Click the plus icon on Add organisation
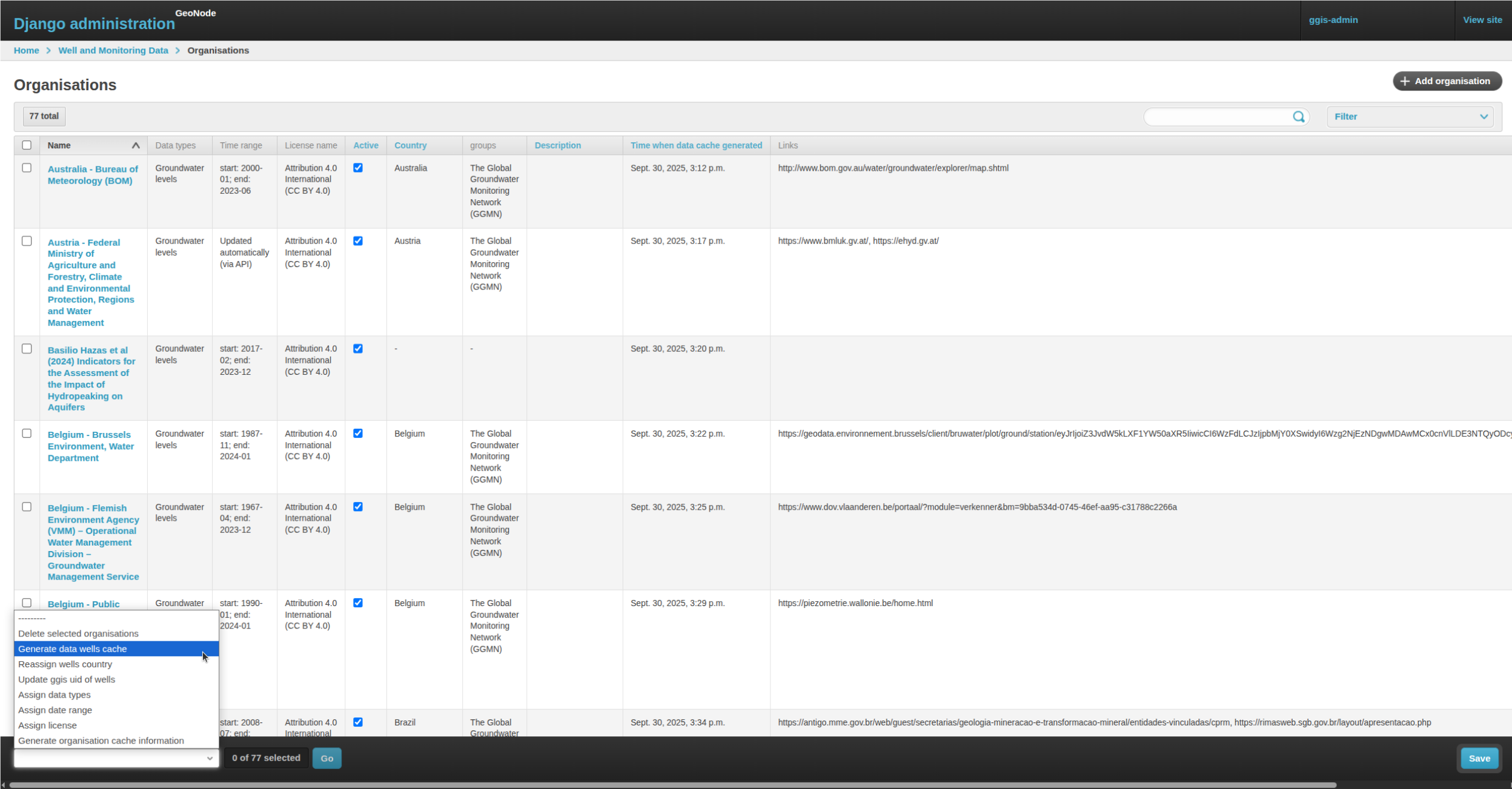The image size is (1512, 789). point(1405,81)
